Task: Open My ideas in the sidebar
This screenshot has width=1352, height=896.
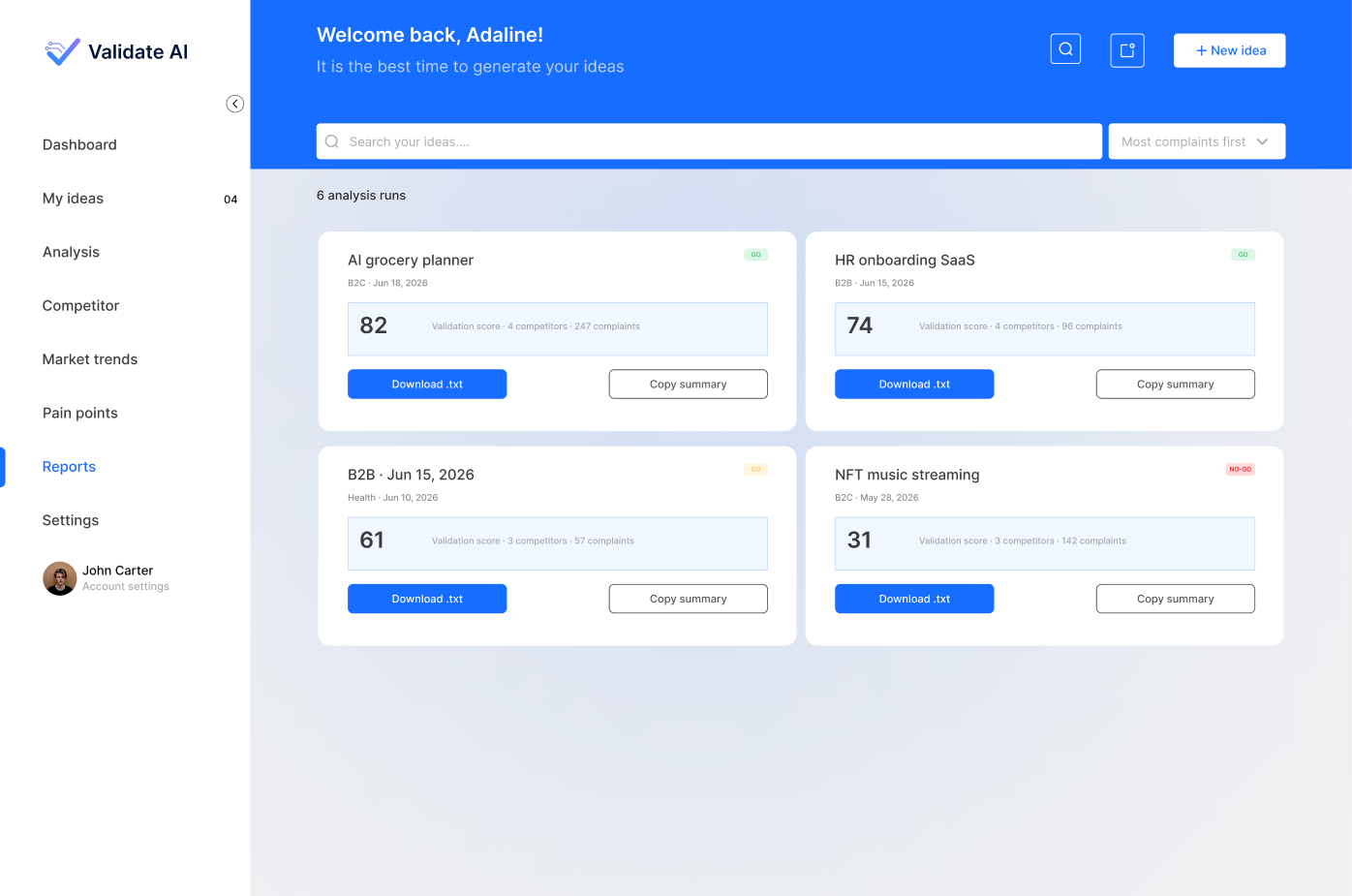Action: (x=73, y=199)
